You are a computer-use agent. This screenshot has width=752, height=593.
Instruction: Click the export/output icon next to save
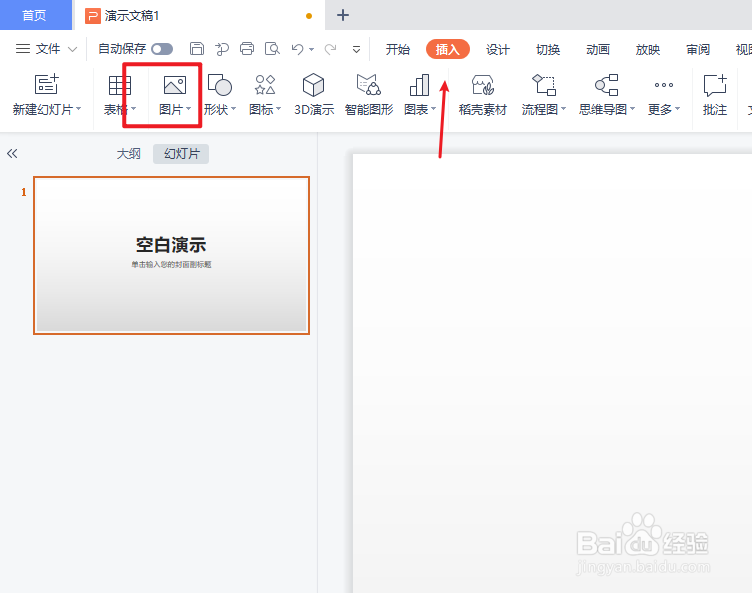click(x=222, y=49)
